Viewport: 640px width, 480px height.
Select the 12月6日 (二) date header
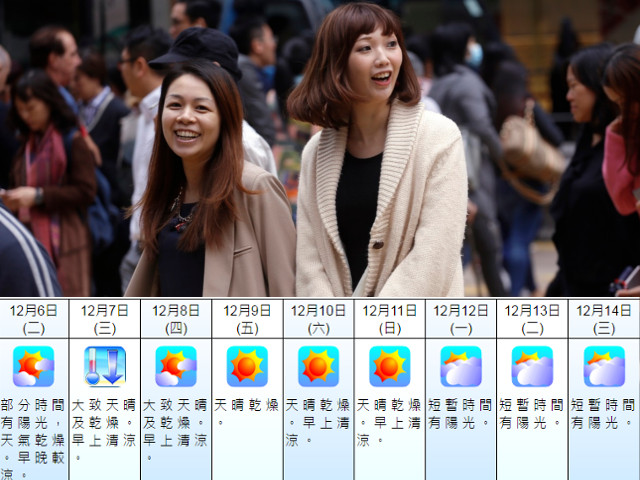coord(33,318)
